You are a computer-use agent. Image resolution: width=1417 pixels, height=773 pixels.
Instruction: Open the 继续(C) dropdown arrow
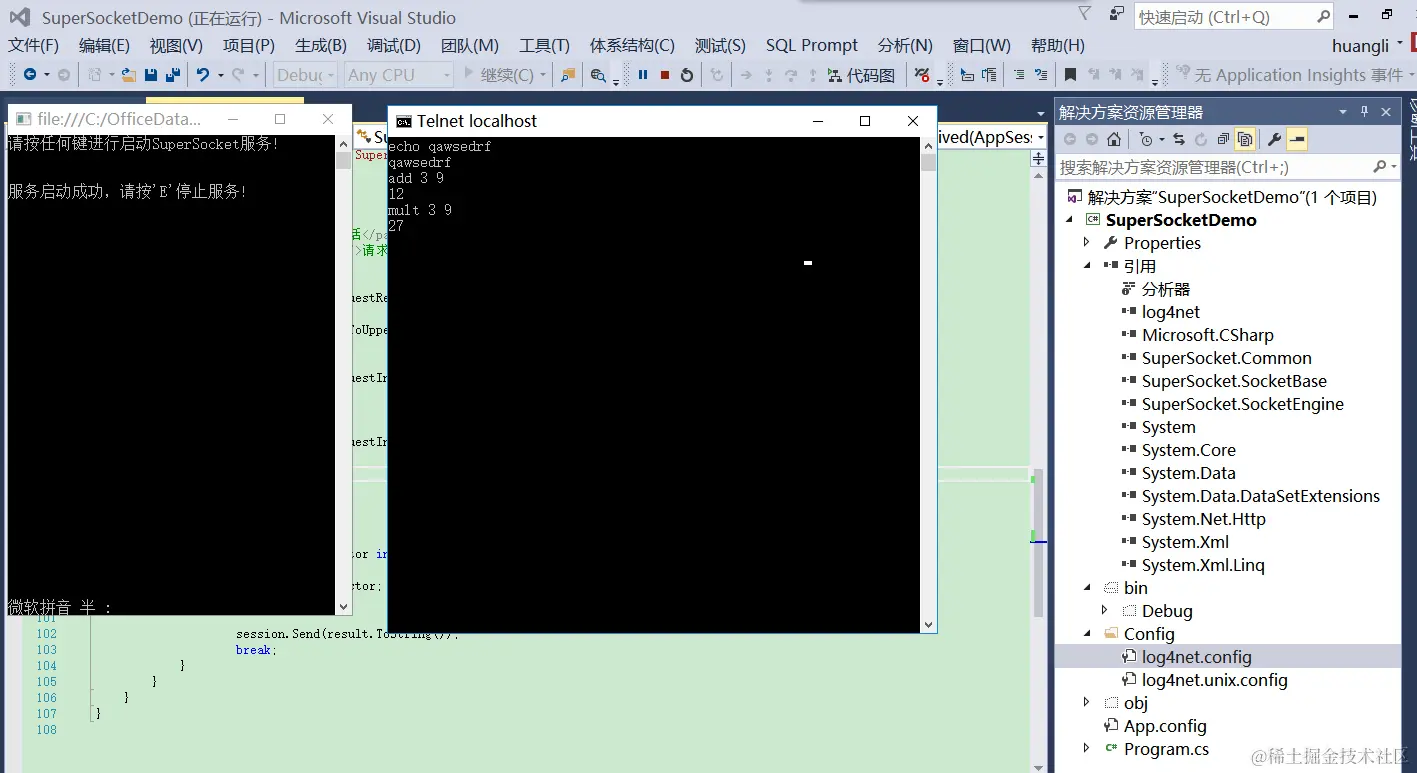[543, 75]
